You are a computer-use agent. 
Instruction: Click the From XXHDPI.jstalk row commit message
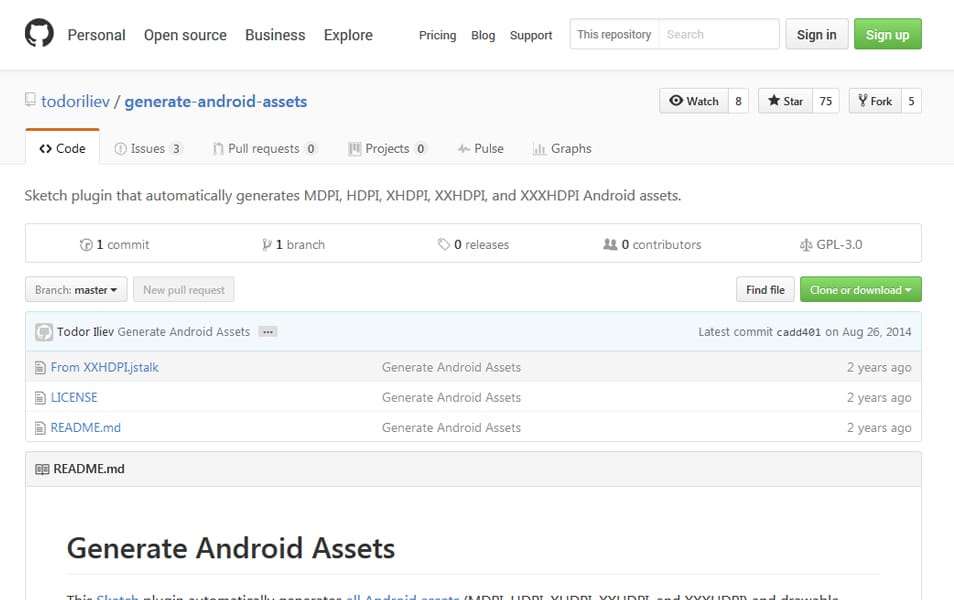(451, 368)
